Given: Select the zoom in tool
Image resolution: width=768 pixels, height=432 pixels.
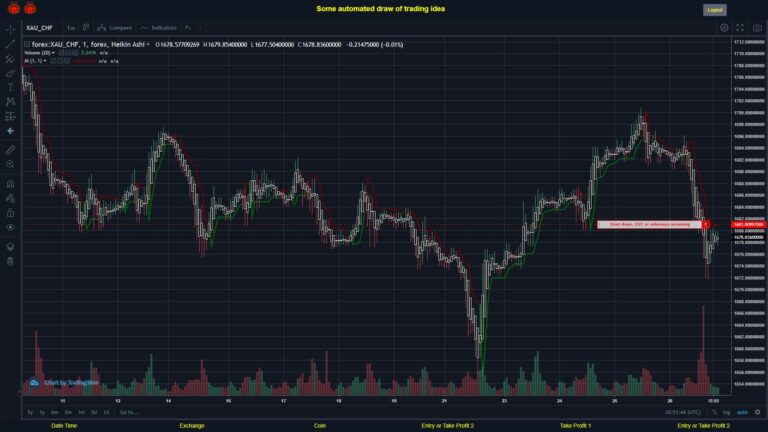Looking at the screenshot, I should point(10,164).
